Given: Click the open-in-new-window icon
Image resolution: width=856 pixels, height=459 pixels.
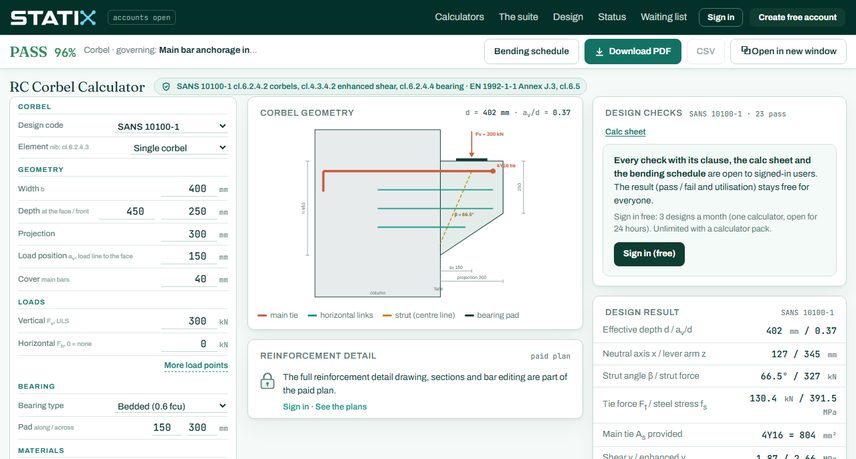Looking at the screenshot, I should 745,50.
